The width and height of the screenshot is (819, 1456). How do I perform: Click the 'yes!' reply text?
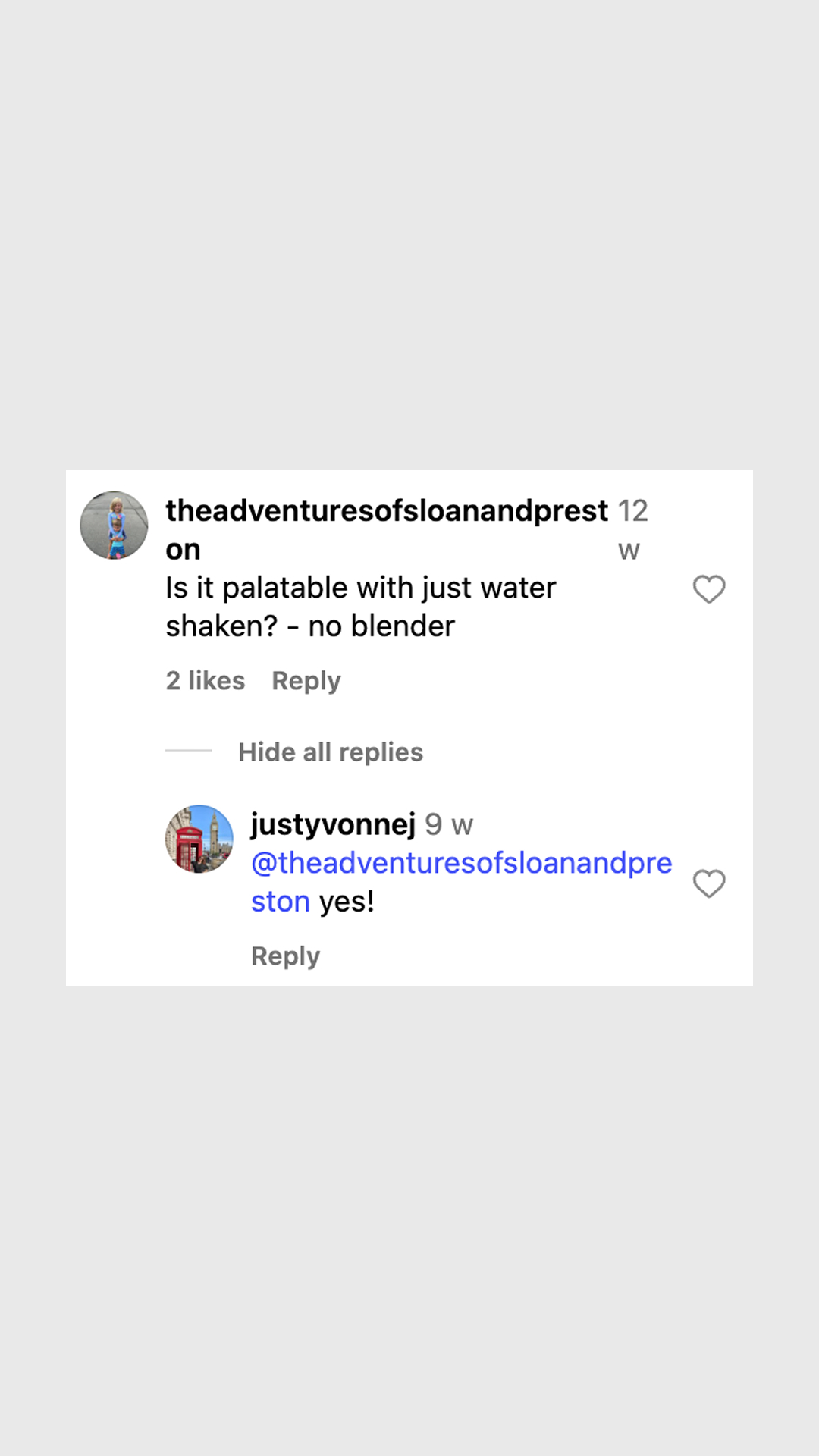pyautogui.click(x=347, y=902)
